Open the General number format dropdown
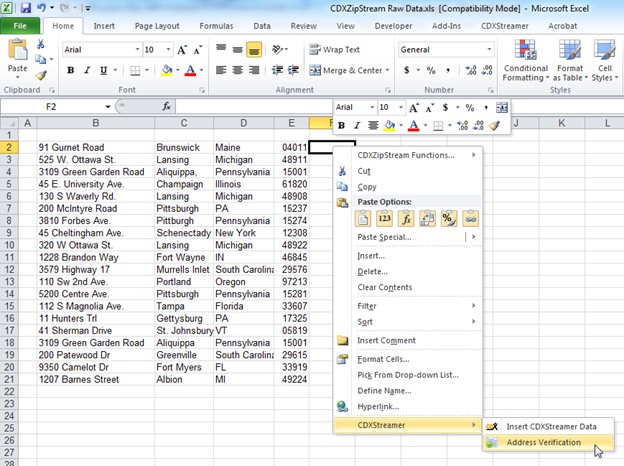The image size is (624, 466). click(x=489, y=49)
